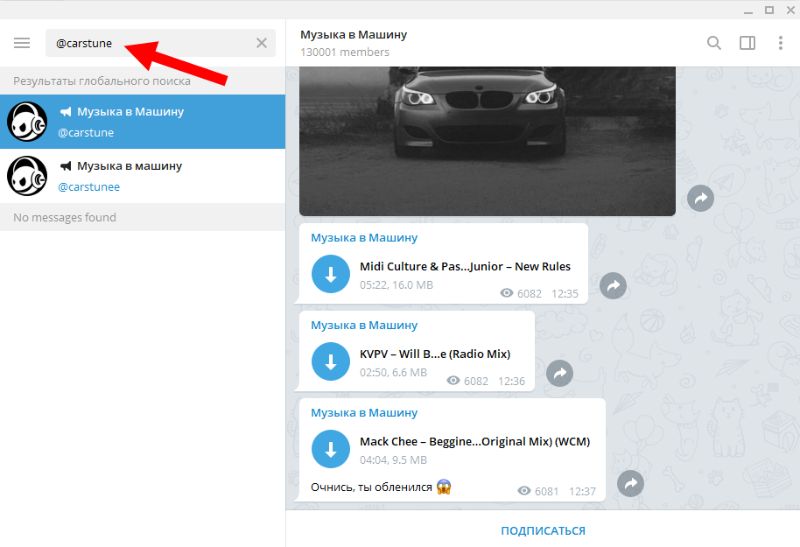Click the Midi Culture & Pas...Junior – New Rules title
Viewport: 800px width, 547px height.
[465, 266]
